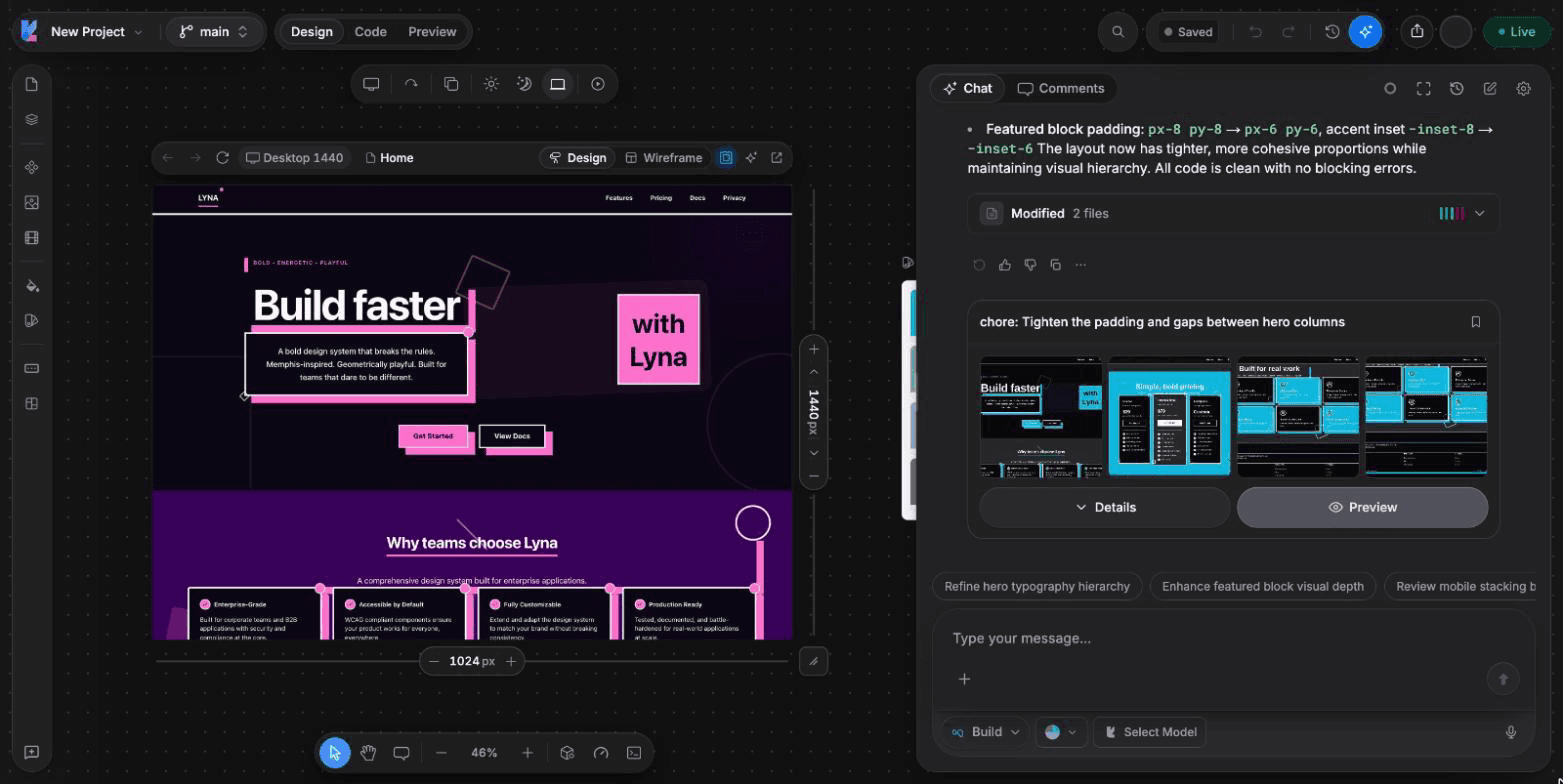Switch frame to Wireframe mode
This screenshot has height=784, width=1563.
(663, 158)
